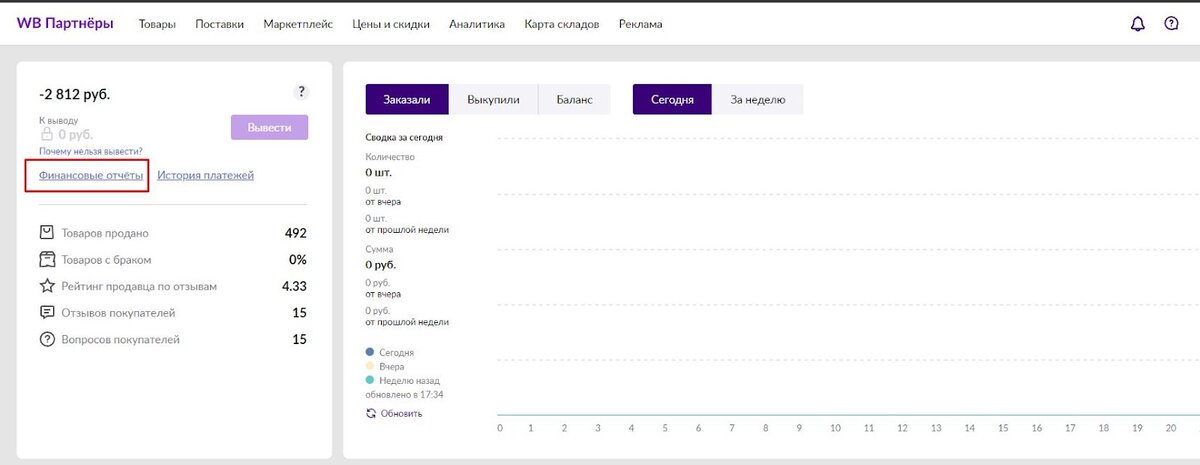
Task: Open the help question mark icon in header
Action: point(1171,24)
